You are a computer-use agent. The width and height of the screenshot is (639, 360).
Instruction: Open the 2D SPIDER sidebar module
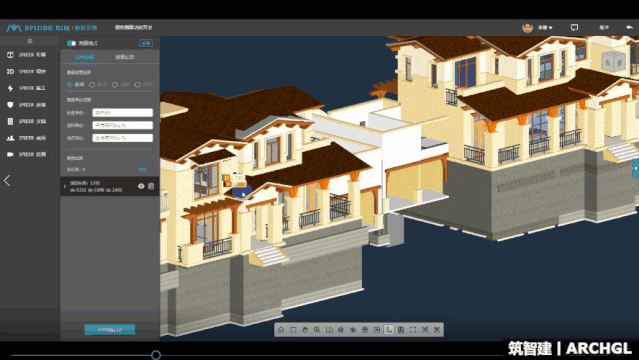click(26, 71)
